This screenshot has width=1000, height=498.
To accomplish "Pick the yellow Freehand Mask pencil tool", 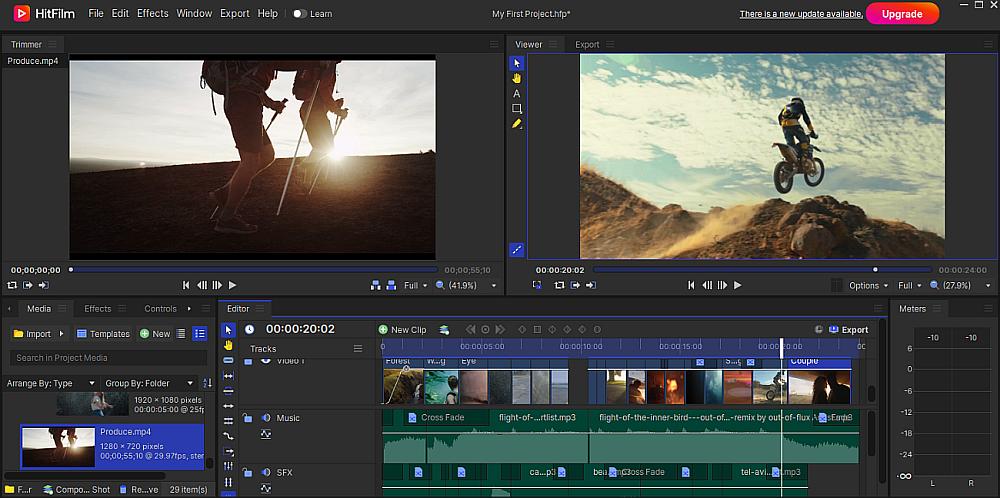I will (517, 124).
